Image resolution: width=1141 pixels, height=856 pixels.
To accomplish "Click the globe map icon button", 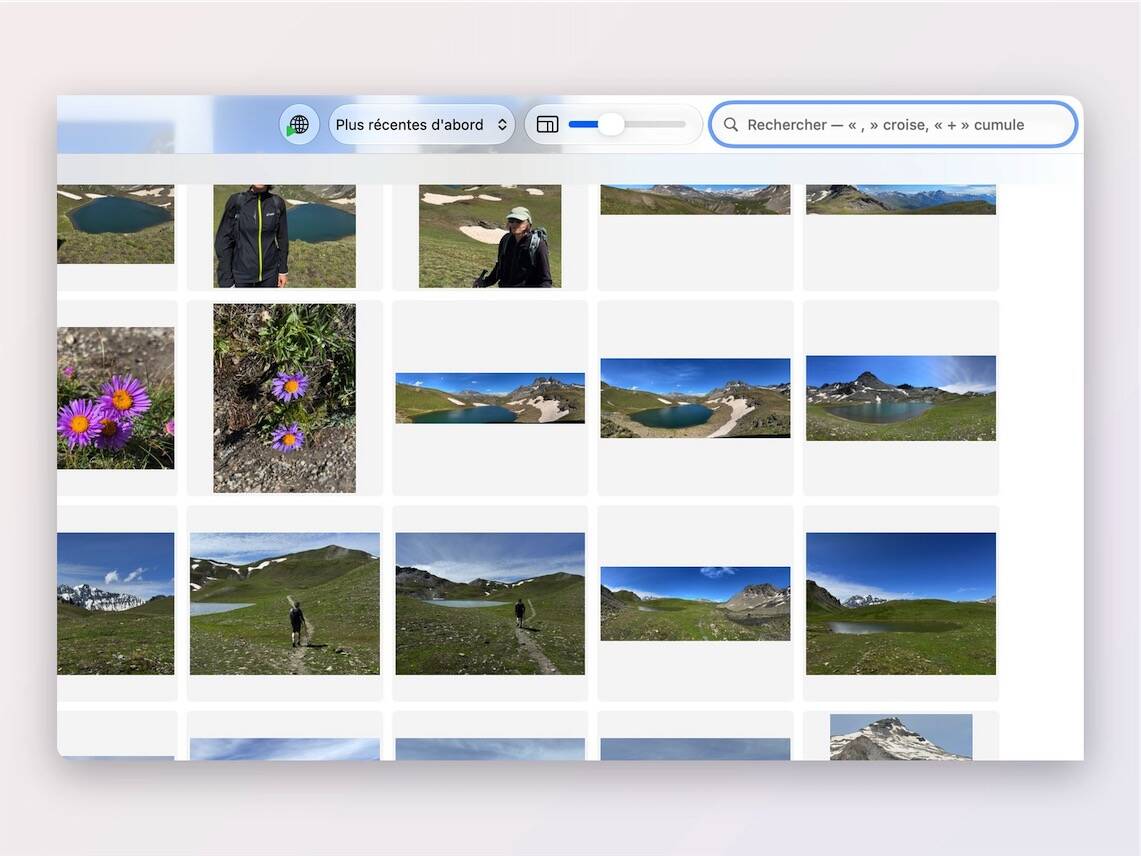I will 299,125.
